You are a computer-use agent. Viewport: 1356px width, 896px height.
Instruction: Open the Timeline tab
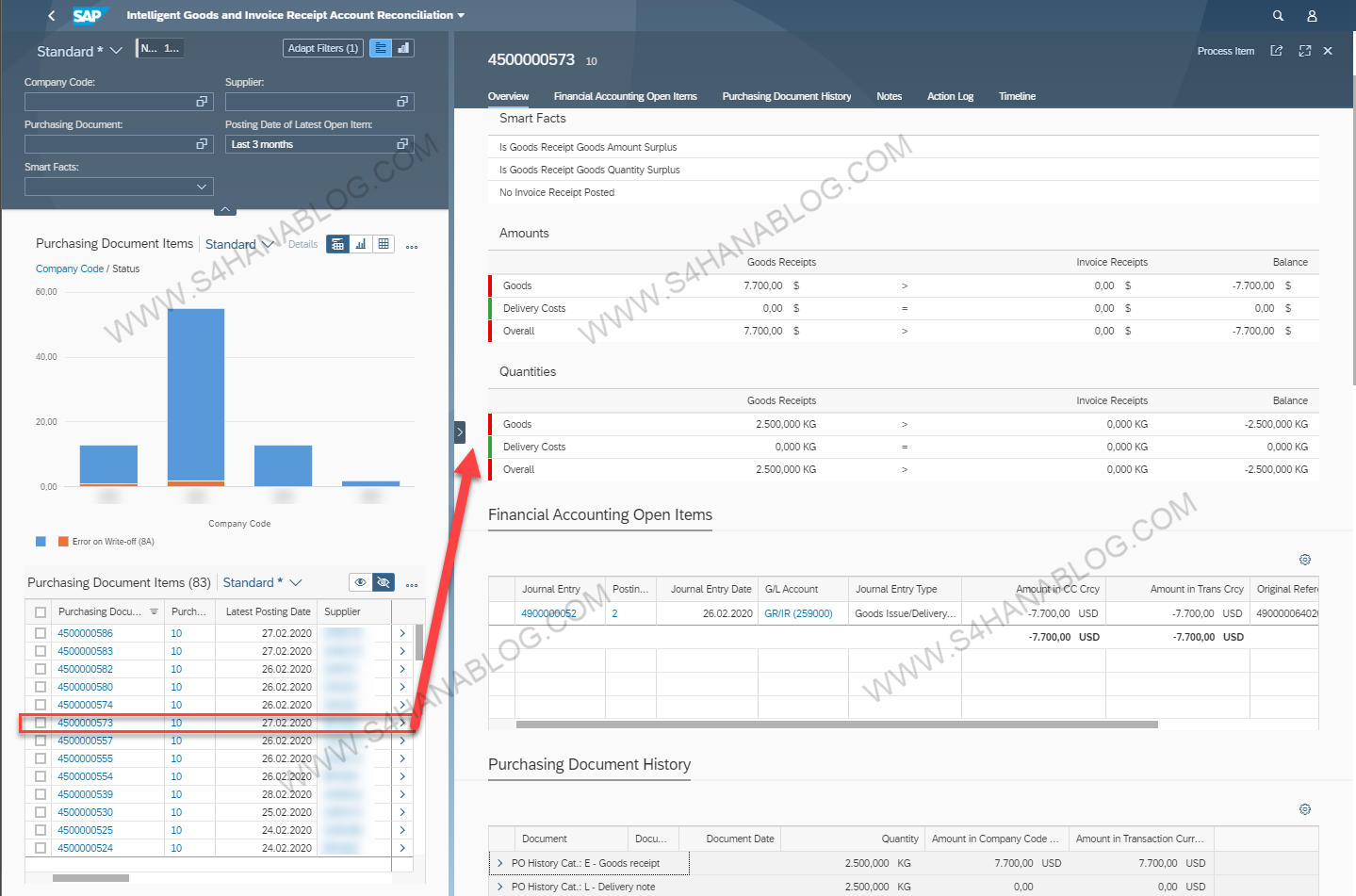coord(1017,96)
